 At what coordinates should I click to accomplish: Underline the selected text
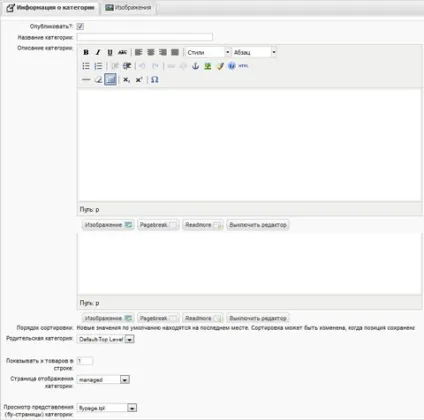click(110, 52)
